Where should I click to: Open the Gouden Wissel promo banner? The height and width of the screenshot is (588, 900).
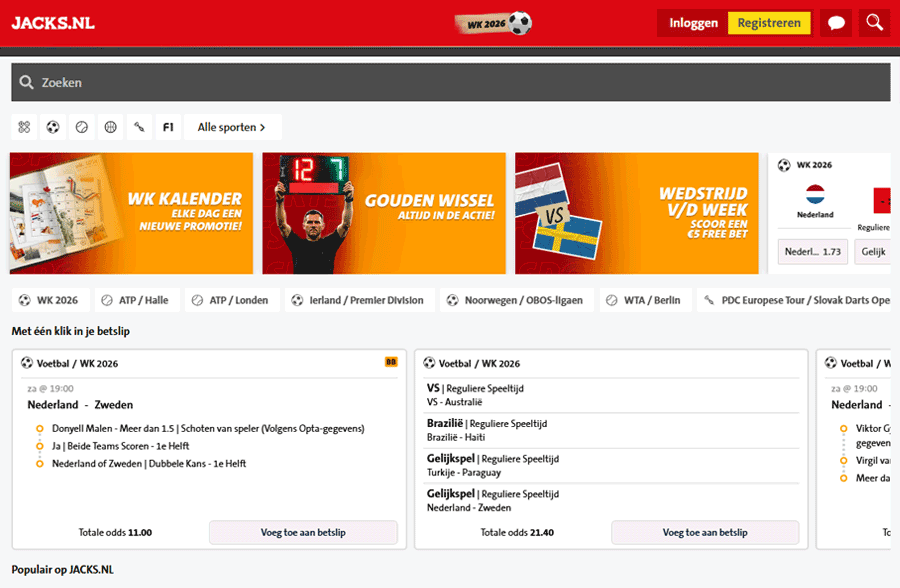coord(384,213)
